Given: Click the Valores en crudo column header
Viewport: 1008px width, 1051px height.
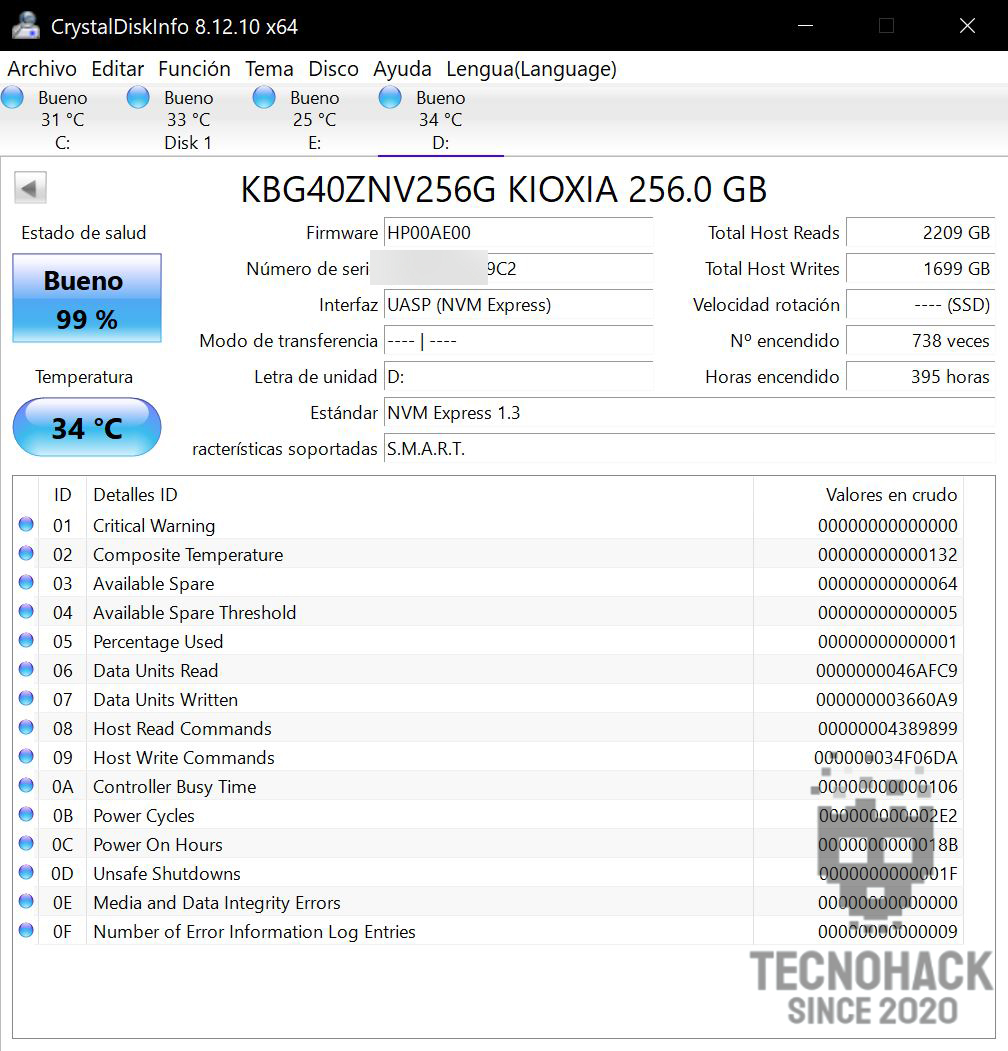Looking at the screenshot, I should pos(859,495).
